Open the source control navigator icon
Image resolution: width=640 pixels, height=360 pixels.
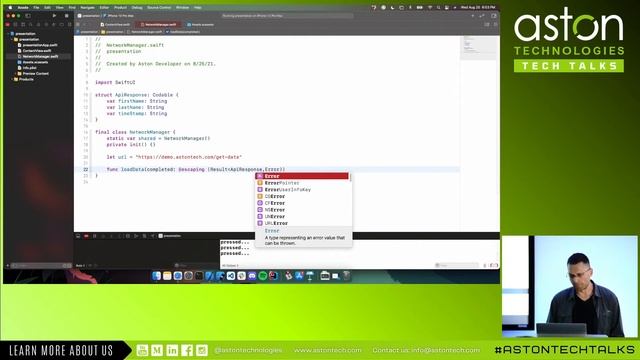[16, 24]
